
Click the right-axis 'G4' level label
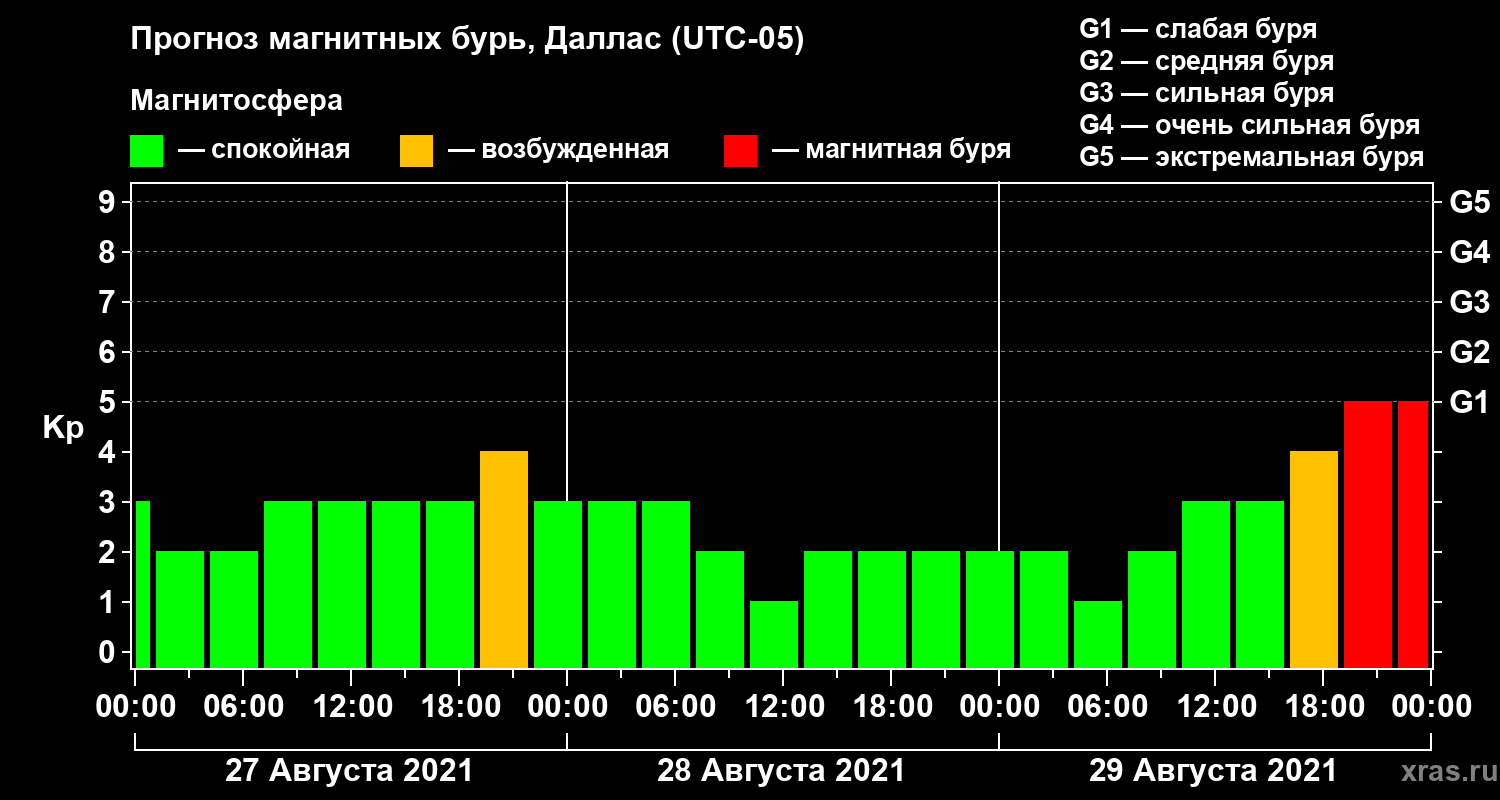pyautogui.click(x=1469, y=252)
